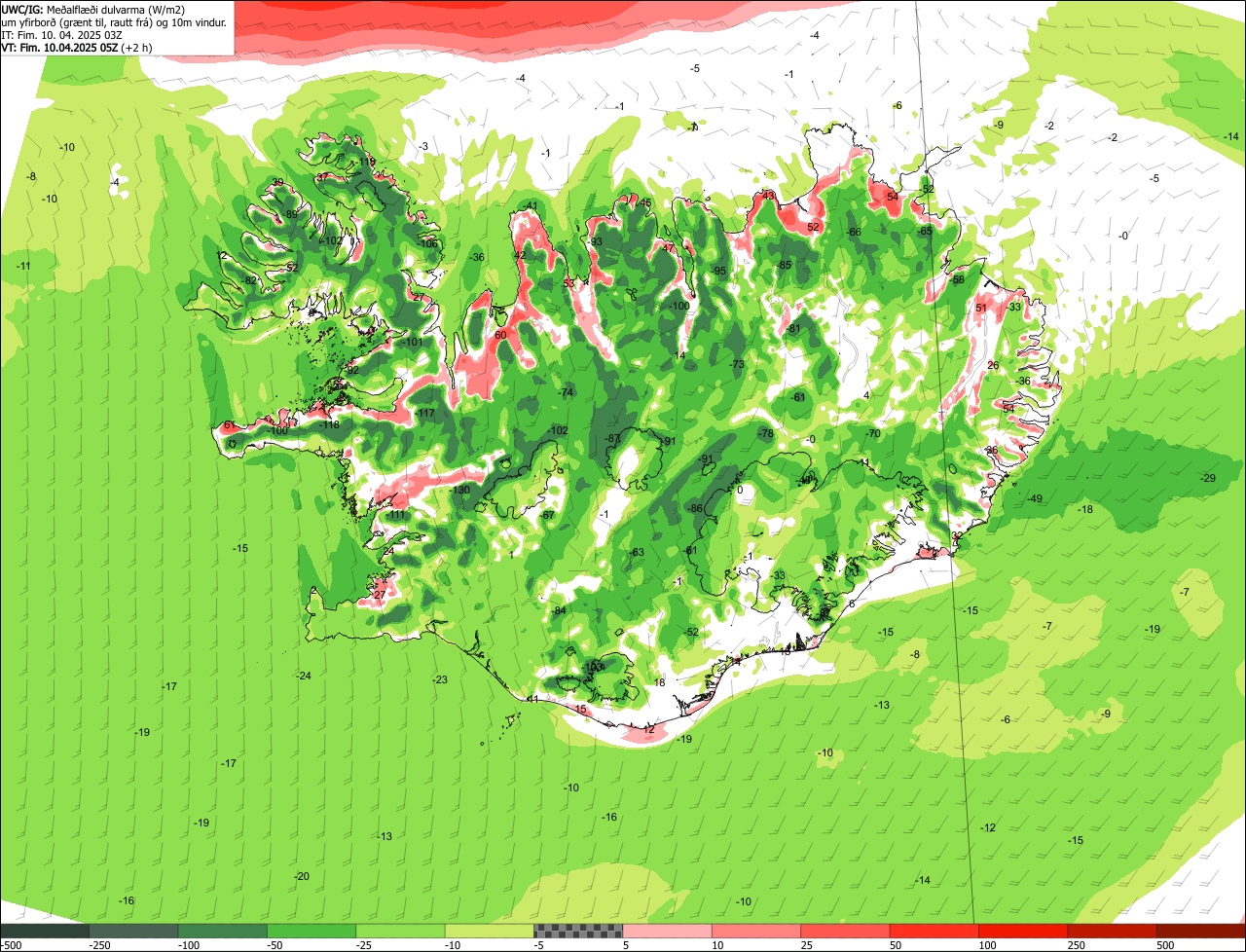The height and width of the screenshot is (952, 1246).
Task: Click the -500 tick label in the color scale
Action: click(x=10, y=945)
